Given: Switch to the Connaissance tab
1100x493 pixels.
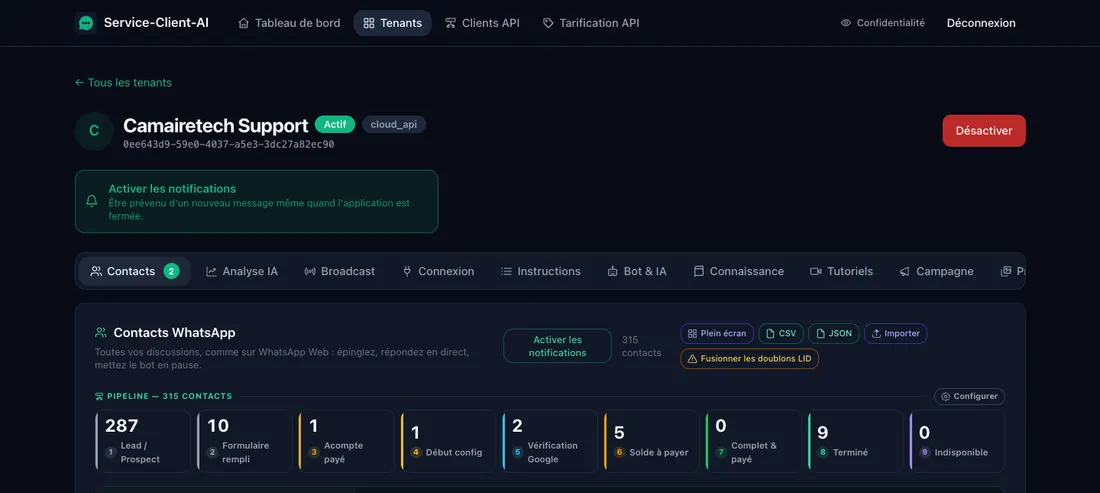Looking at the screenshot, I should [739, 271].
